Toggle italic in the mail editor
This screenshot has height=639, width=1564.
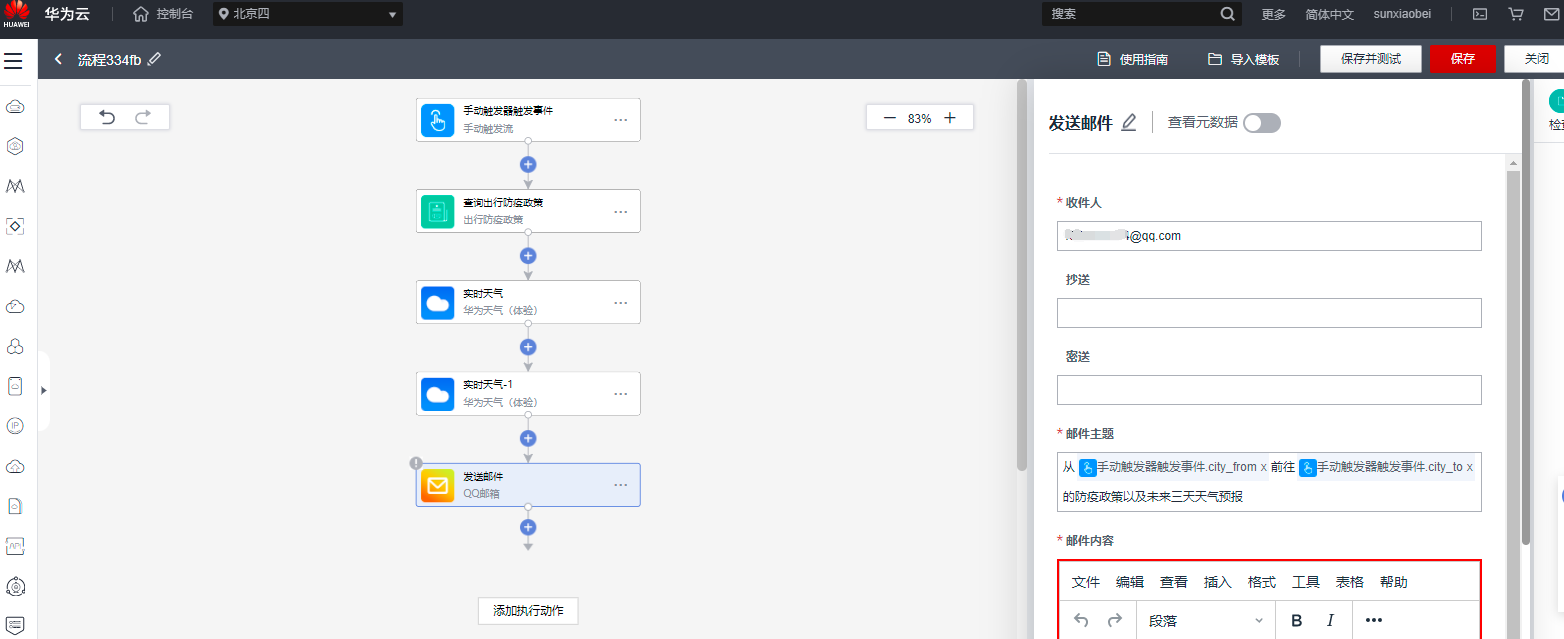click(1330, 620)
